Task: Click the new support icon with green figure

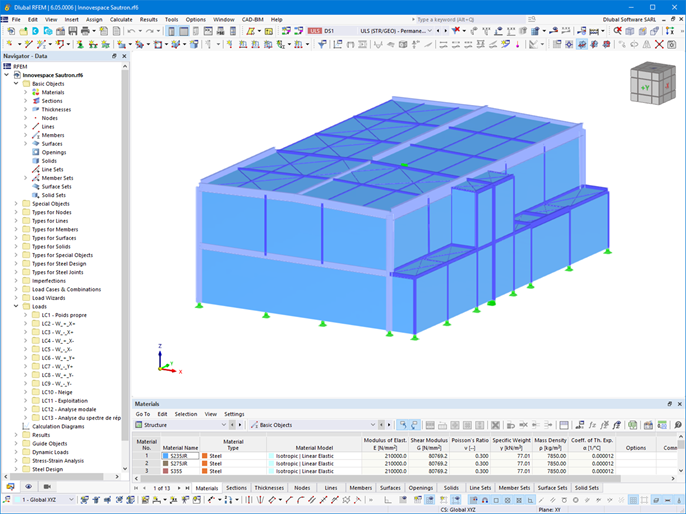Action: [x=80, y=44]
